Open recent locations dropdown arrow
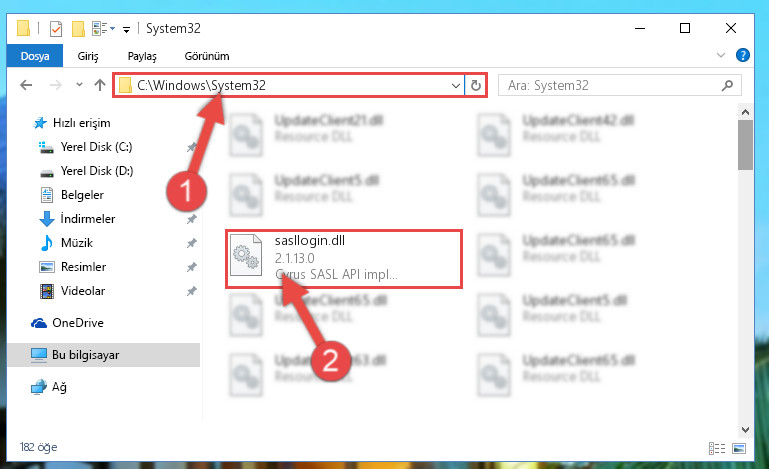The image size is (769, 469). click(x=79, y=85)
